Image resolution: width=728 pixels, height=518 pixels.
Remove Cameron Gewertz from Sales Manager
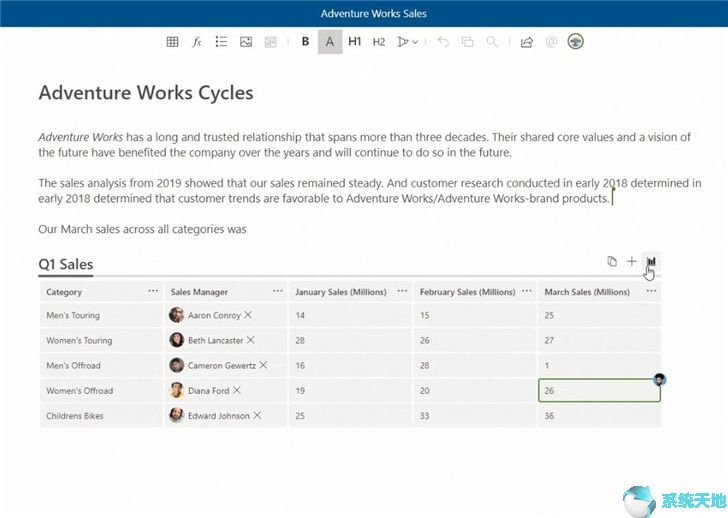coord(263,365)
